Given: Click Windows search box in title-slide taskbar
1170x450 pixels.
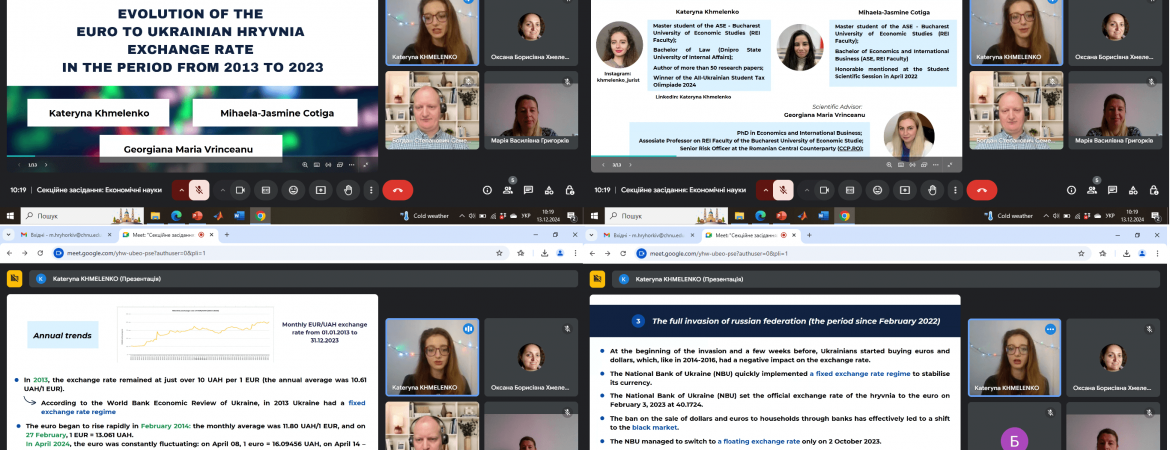Looking at the screenshot, I should pyautogui.click(x=81, y=216).
